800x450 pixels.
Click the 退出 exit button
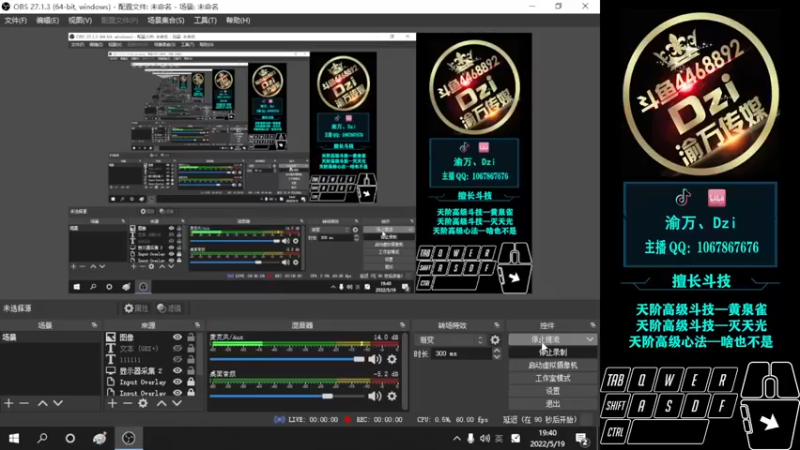tap(553, 404)
